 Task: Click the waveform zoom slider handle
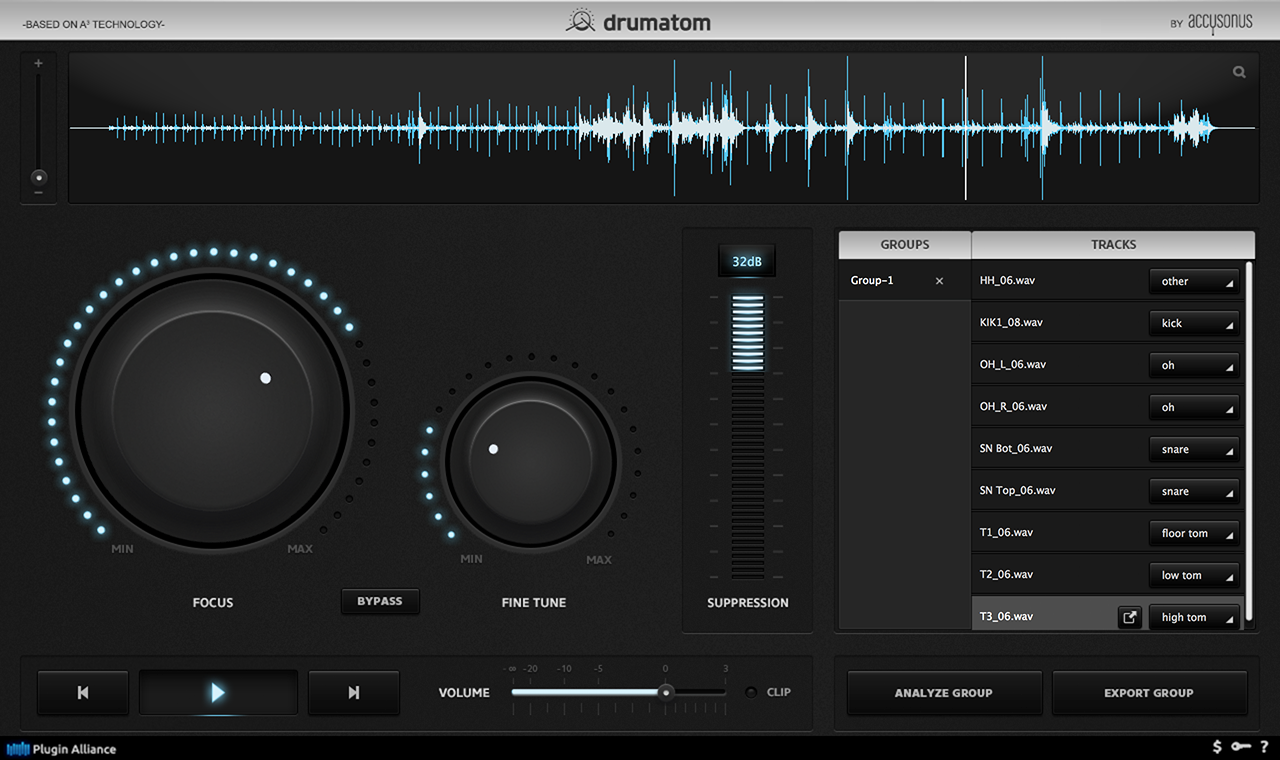point(39,177)
